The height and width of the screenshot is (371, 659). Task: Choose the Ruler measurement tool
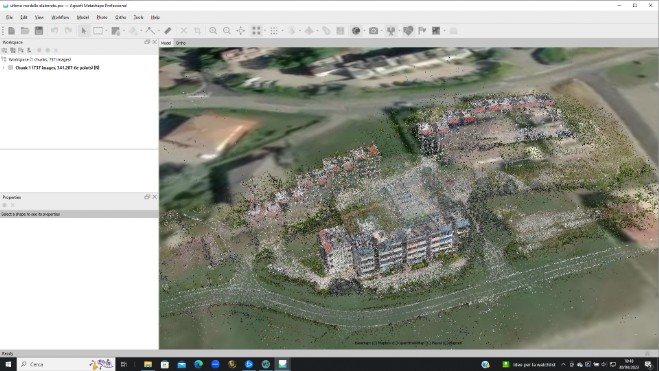[x=168, y=31]
